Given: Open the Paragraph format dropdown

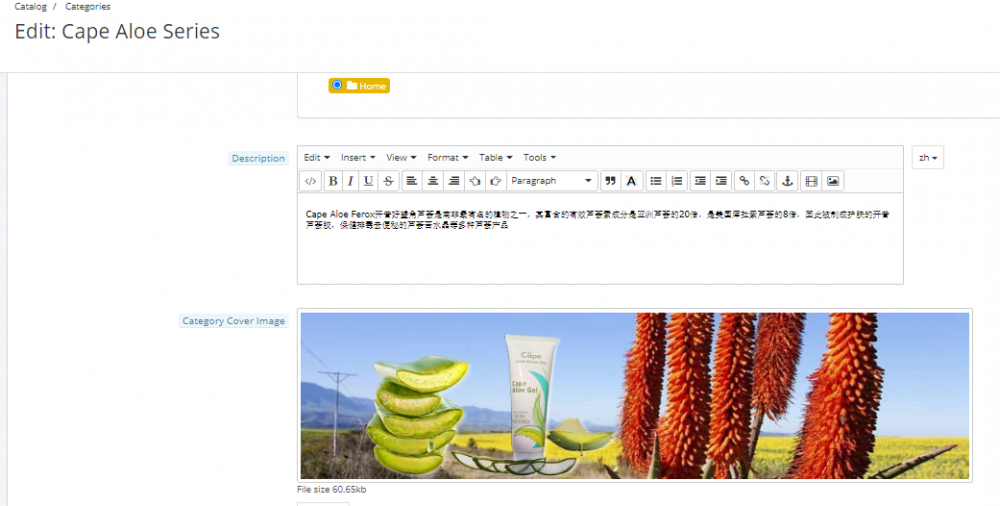Looking at the screenshot, I should [x=552, y=181].
